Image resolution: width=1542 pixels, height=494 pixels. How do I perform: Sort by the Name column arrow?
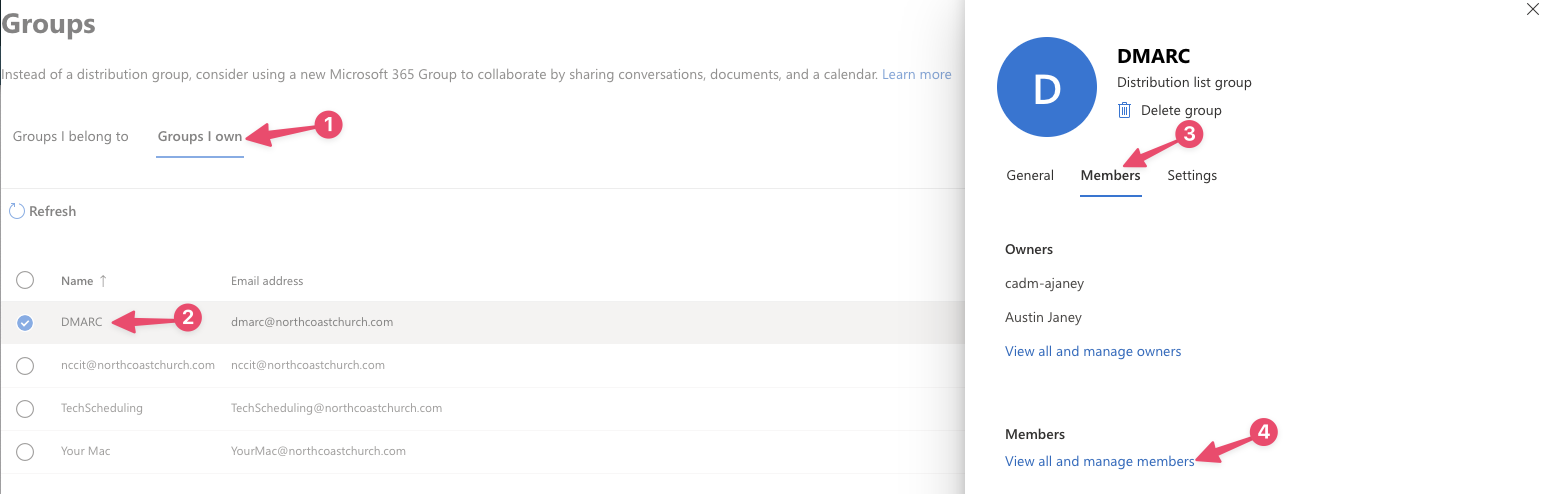tap(102, 281)
